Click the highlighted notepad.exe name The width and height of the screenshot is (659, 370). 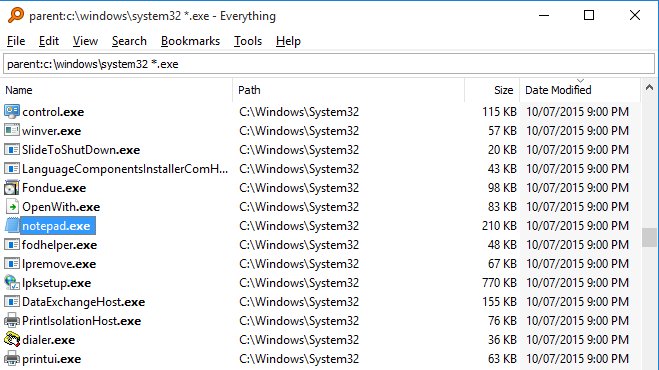pyautogui.click(x=58, y=226)
